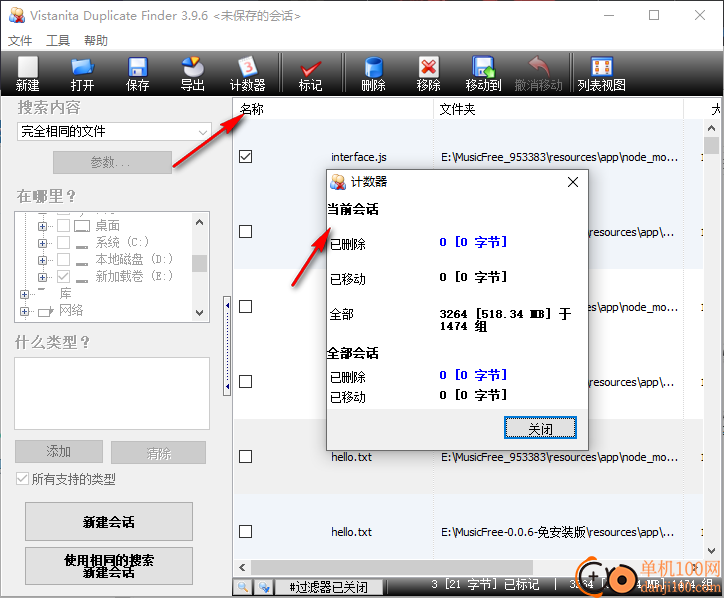724x598 pixels.
Task: Click the 关闭 button in counter dialog
Action: (x=540, y=428)
